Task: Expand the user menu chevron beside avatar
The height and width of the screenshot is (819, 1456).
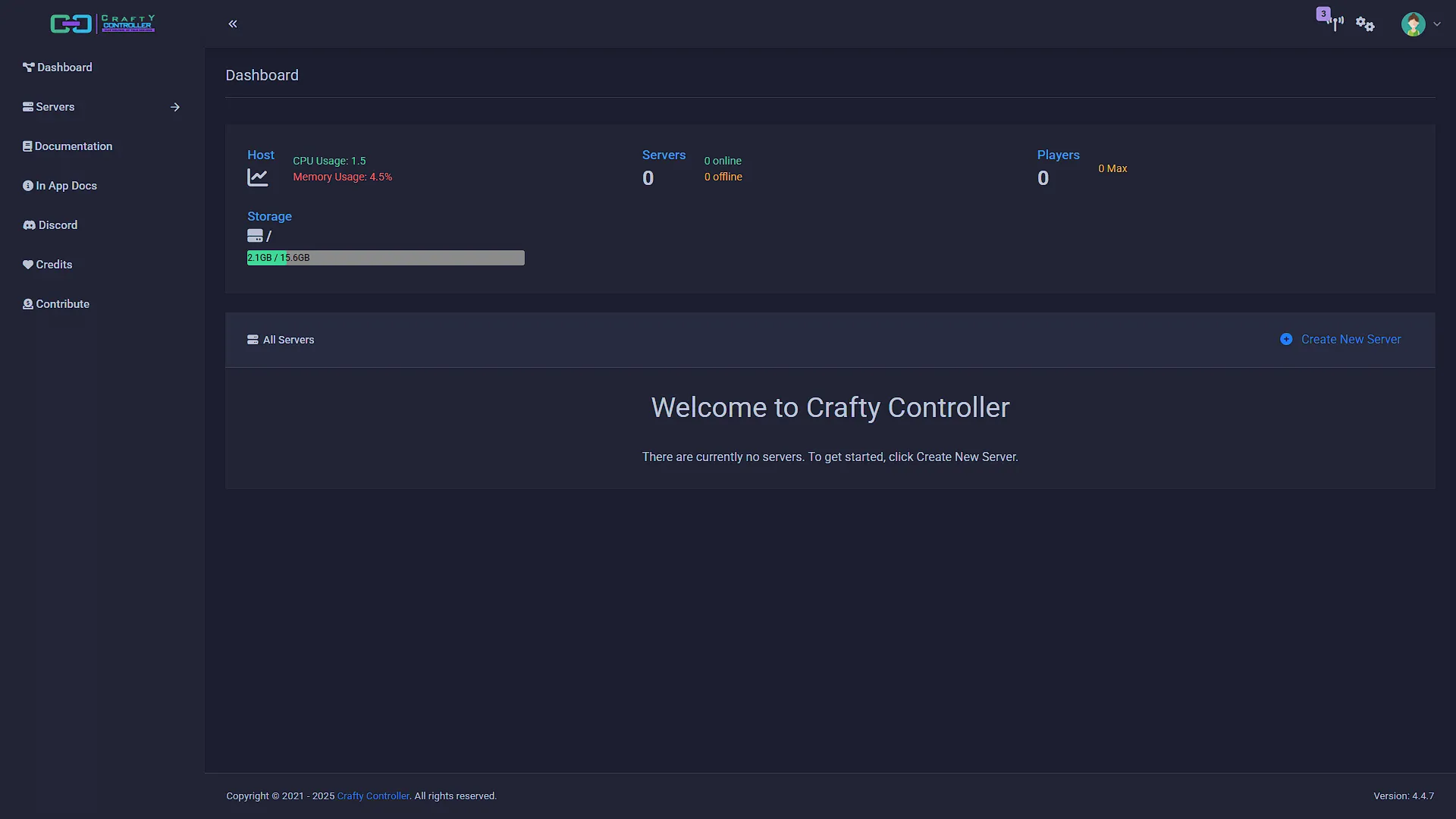Action: (x=1437, y=24)
